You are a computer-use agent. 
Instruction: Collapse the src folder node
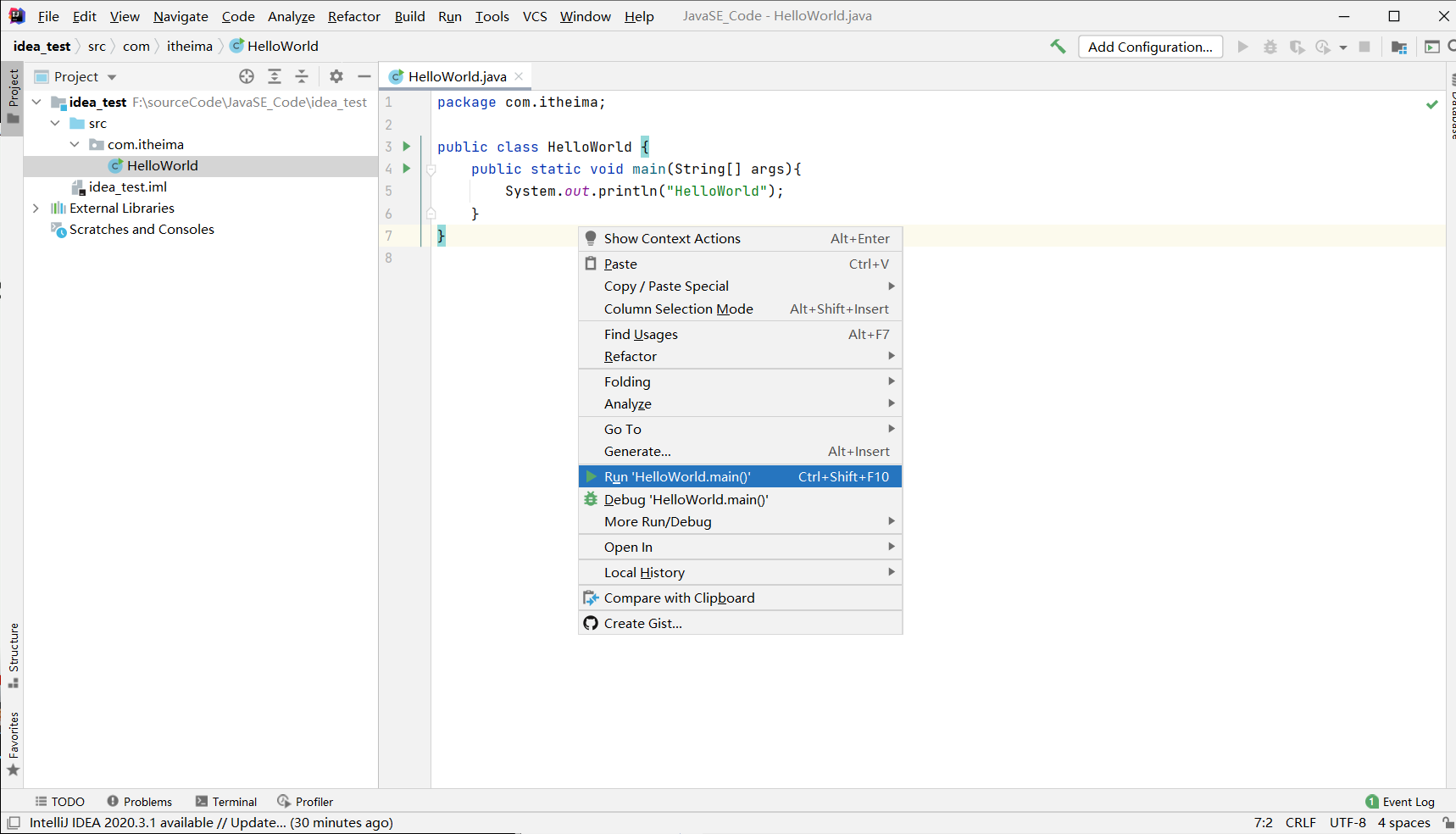pos(55,123)
